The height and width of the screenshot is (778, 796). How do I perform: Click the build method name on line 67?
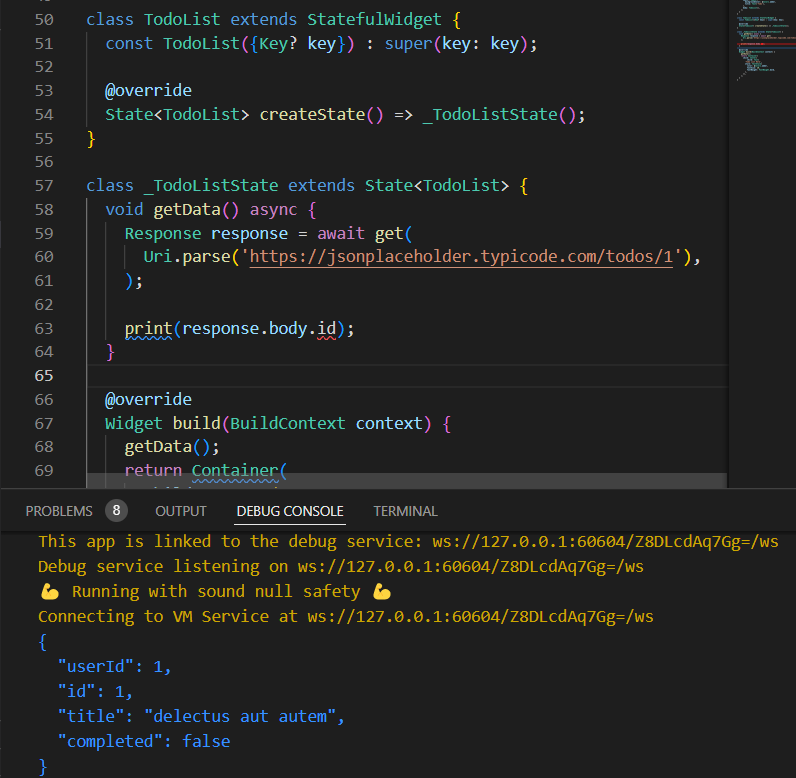tap(196, 424)
